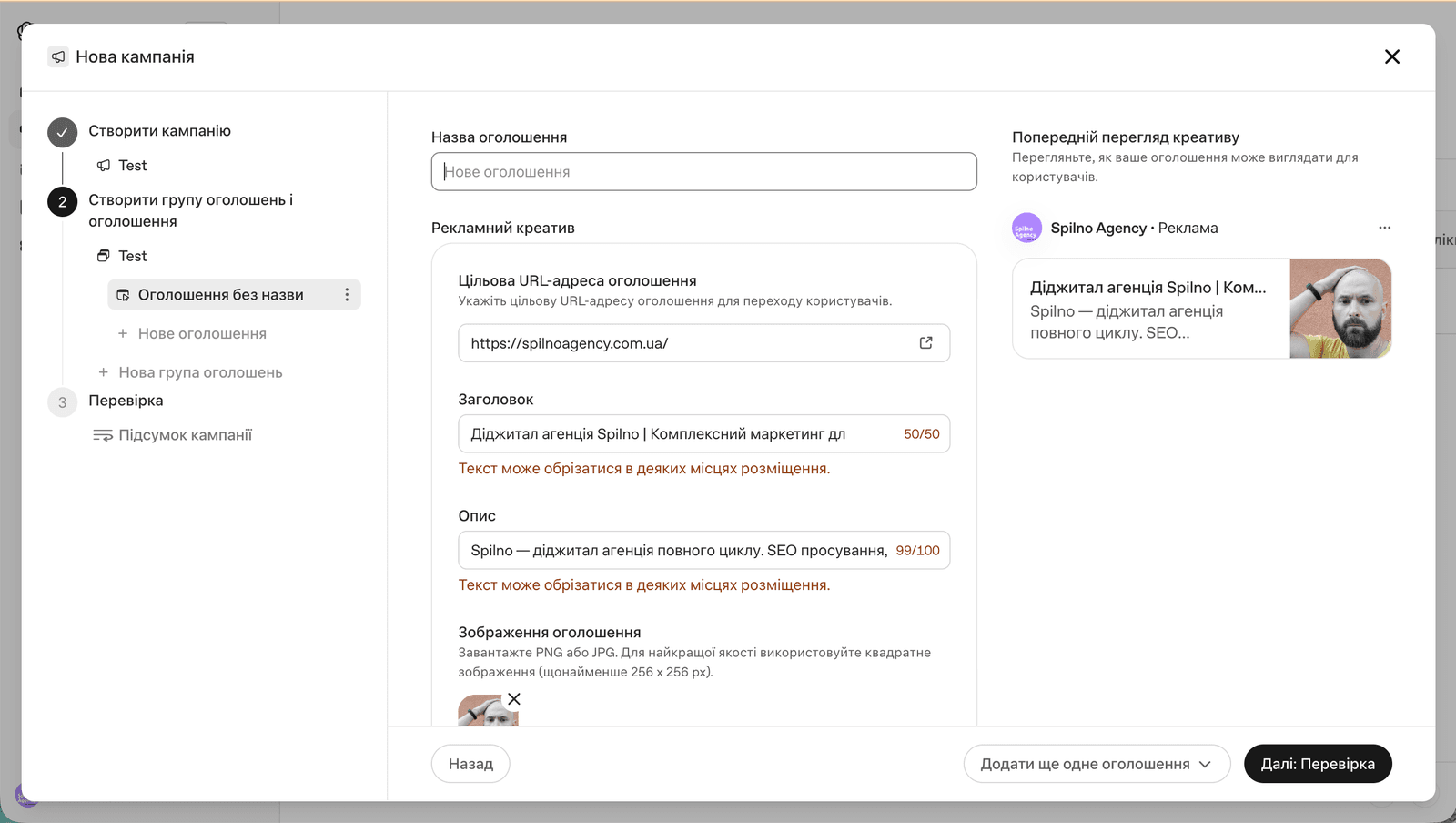Image resolution: width=1456 pixels, height=823 pixels.
Task: Click Далі: Перевірка button
Action: (x=1318, y=764)
